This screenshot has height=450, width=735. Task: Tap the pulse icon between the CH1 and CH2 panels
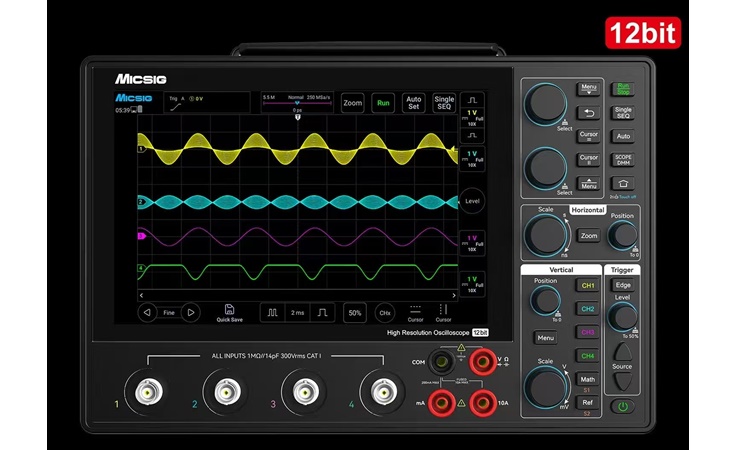[x=472, y=135]
